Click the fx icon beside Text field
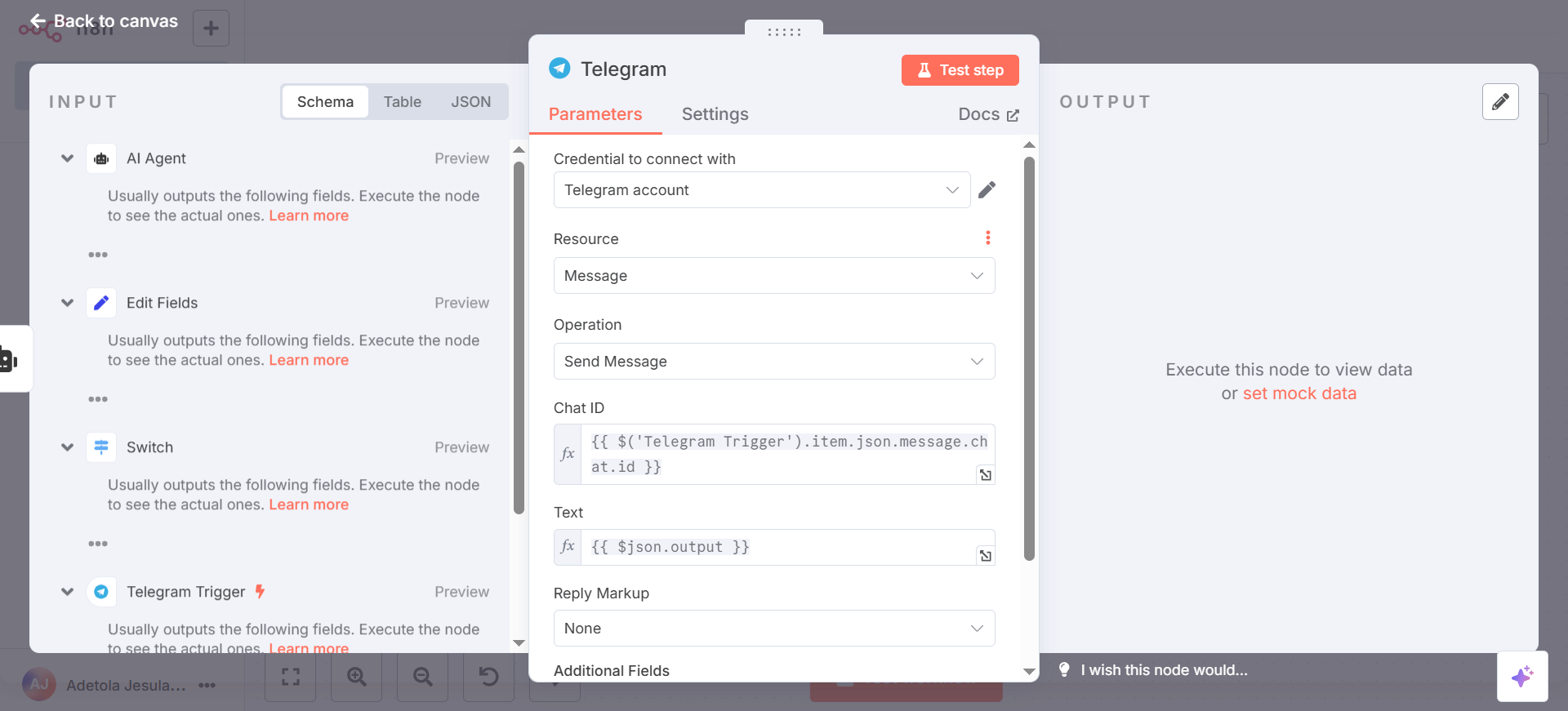1568x711 pixels. click(x=568, y=547)
